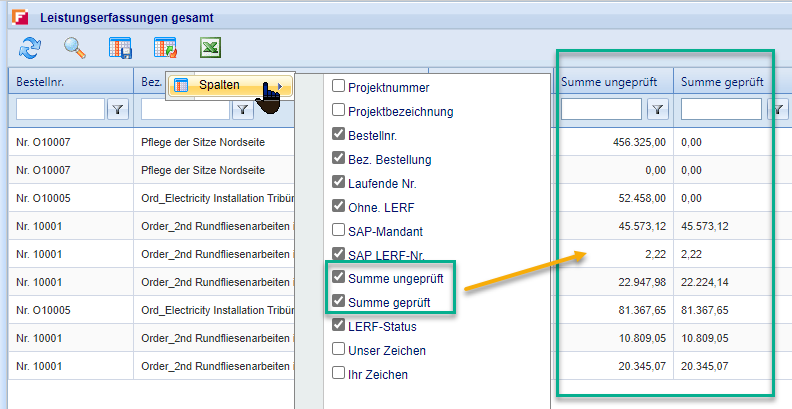Viewport: 792px width, 409px height.
Task: Click the reset table layout icon
Action: pos(165,47)
